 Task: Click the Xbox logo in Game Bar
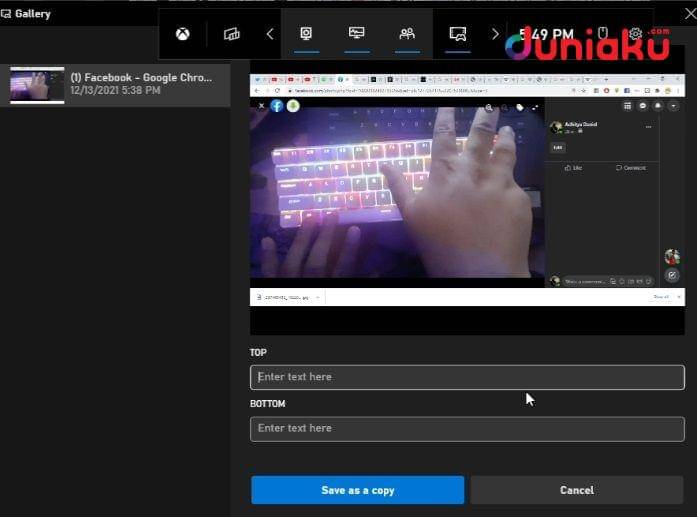183,34
